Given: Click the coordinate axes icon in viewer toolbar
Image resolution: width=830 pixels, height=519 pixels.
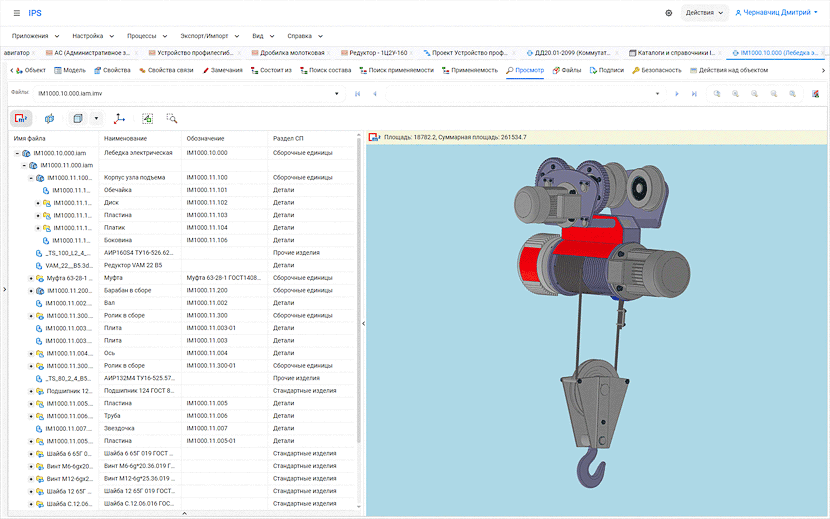Looking at the screenshot, I should 120,118.
